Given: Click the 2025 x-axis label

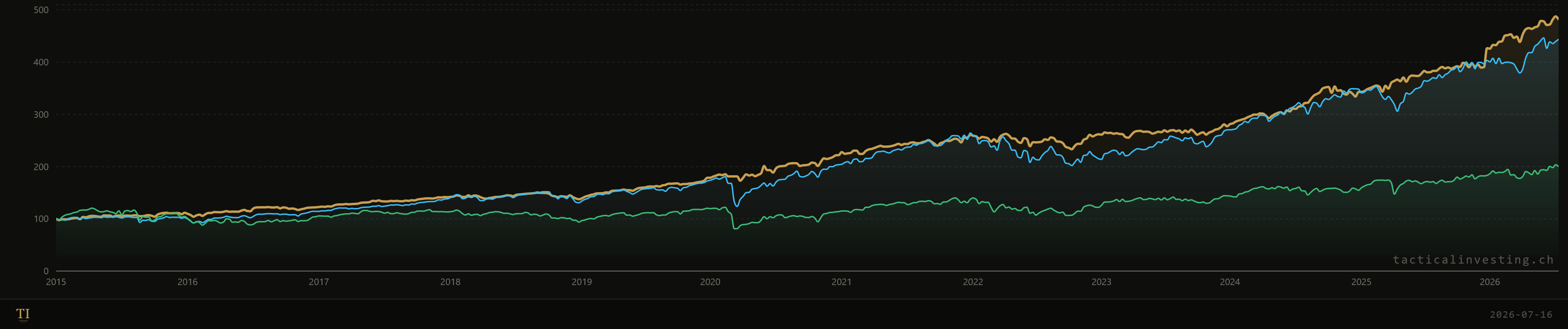Looking at the screenshot, I should [x=1362, y=281].
